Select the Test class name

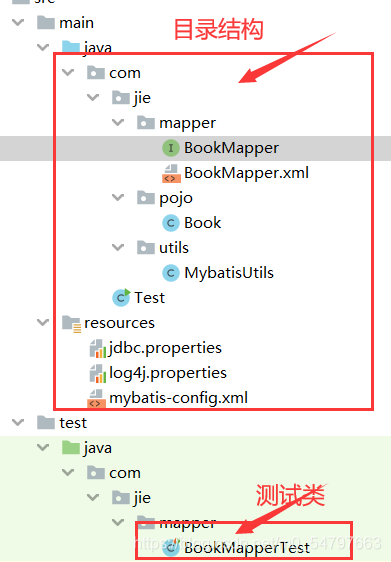(x=149, y=297)
